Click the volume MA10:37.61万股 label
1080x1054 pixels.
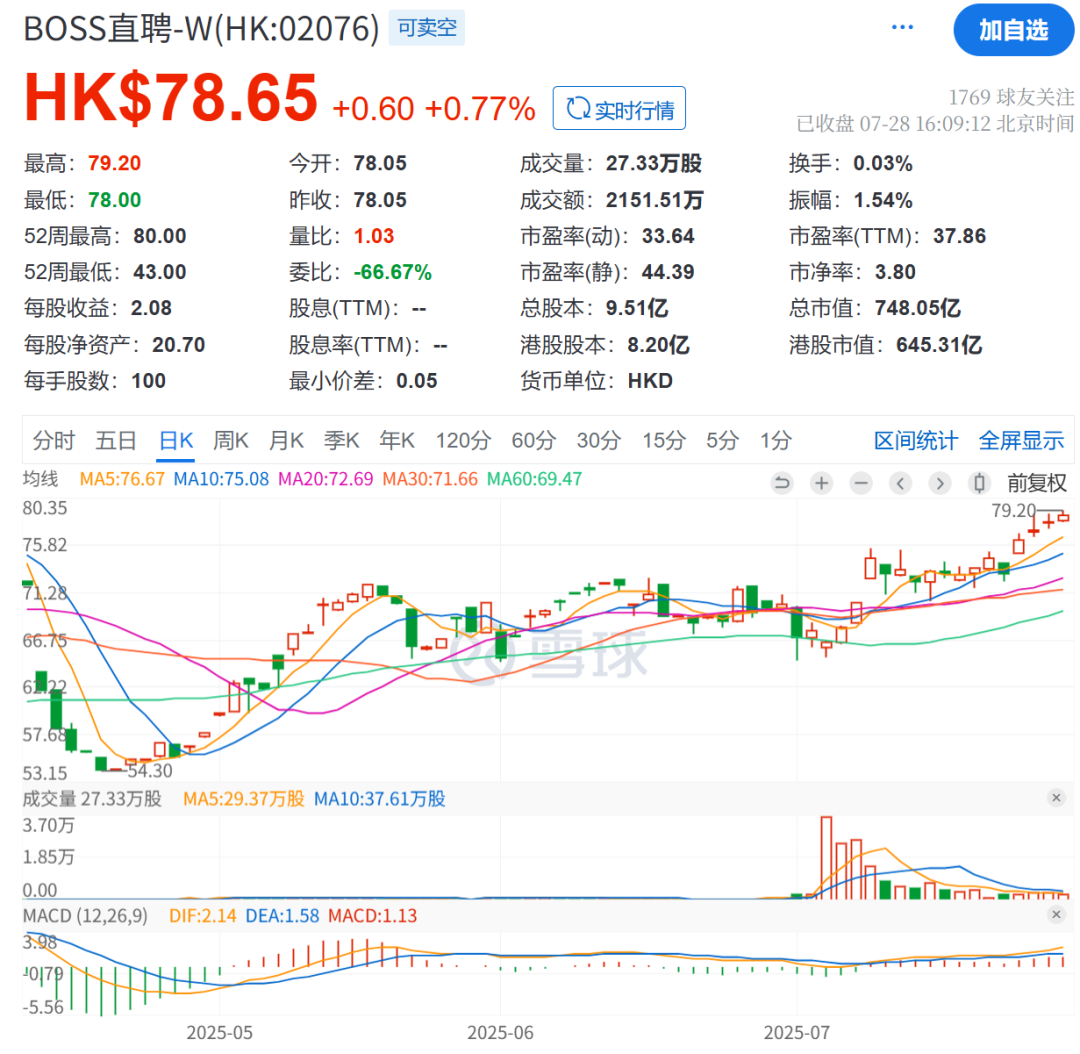coord(380,798)
